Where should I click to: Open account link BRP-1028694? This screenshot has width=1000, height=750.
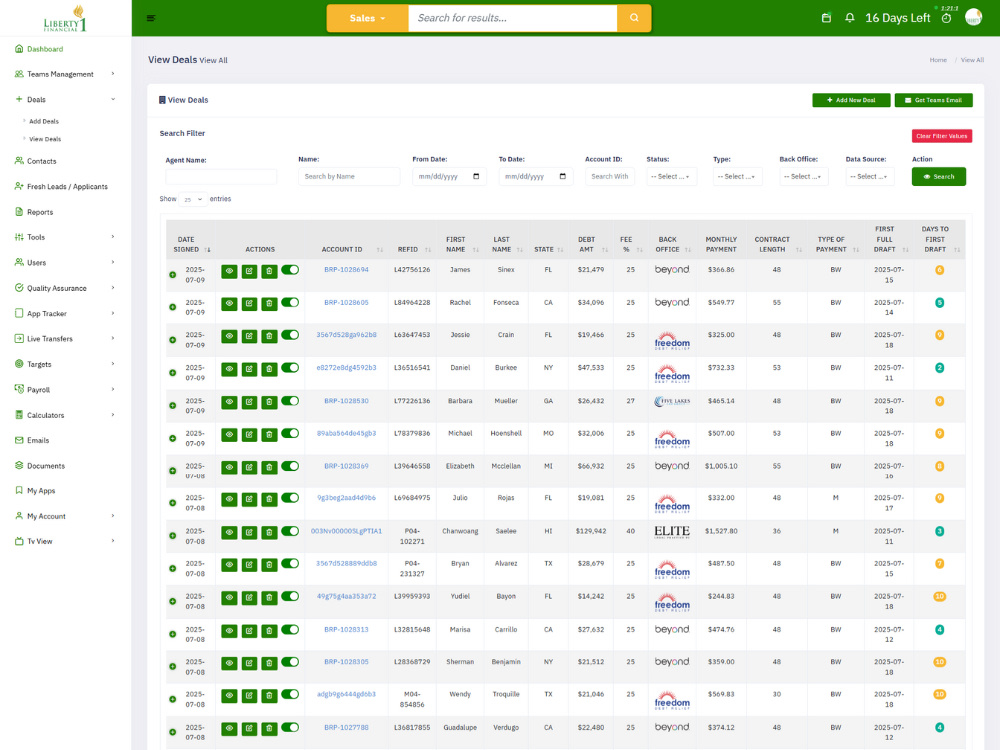346,270
